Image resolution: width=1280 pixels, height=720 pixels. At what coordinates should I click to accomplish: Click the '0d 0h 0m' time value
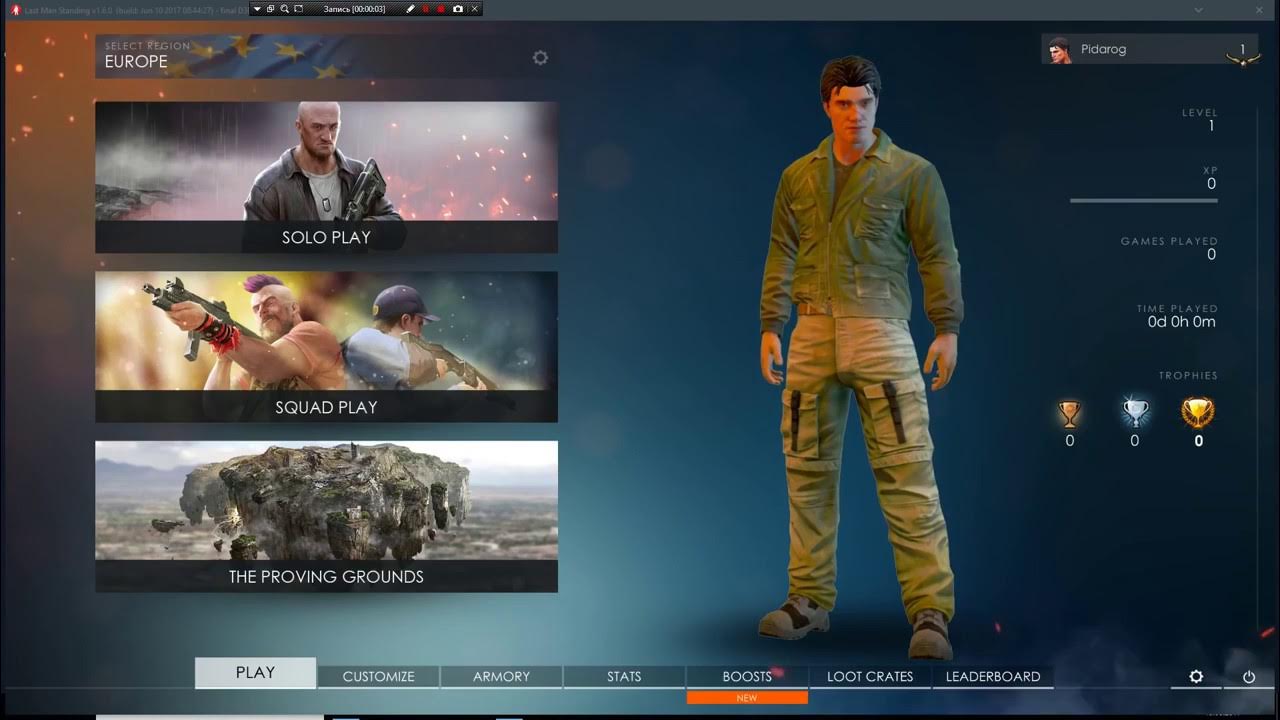[1182, 322]
